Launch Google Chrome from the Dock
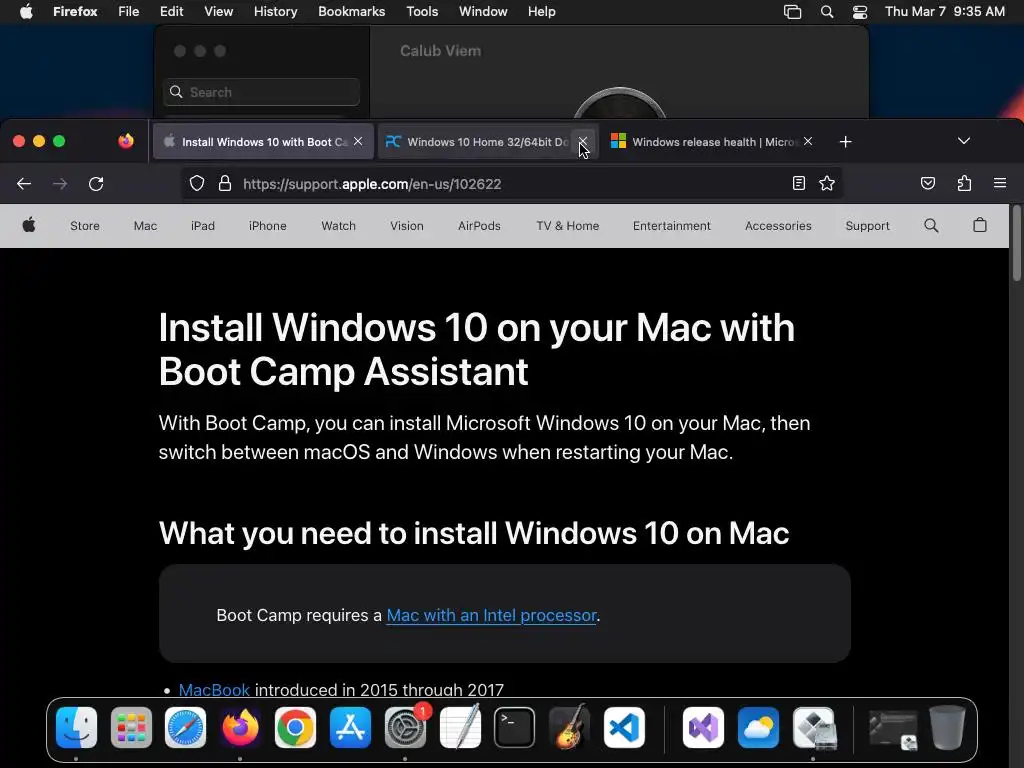This screenshot has width=1024, height=768. click(295, 728)
